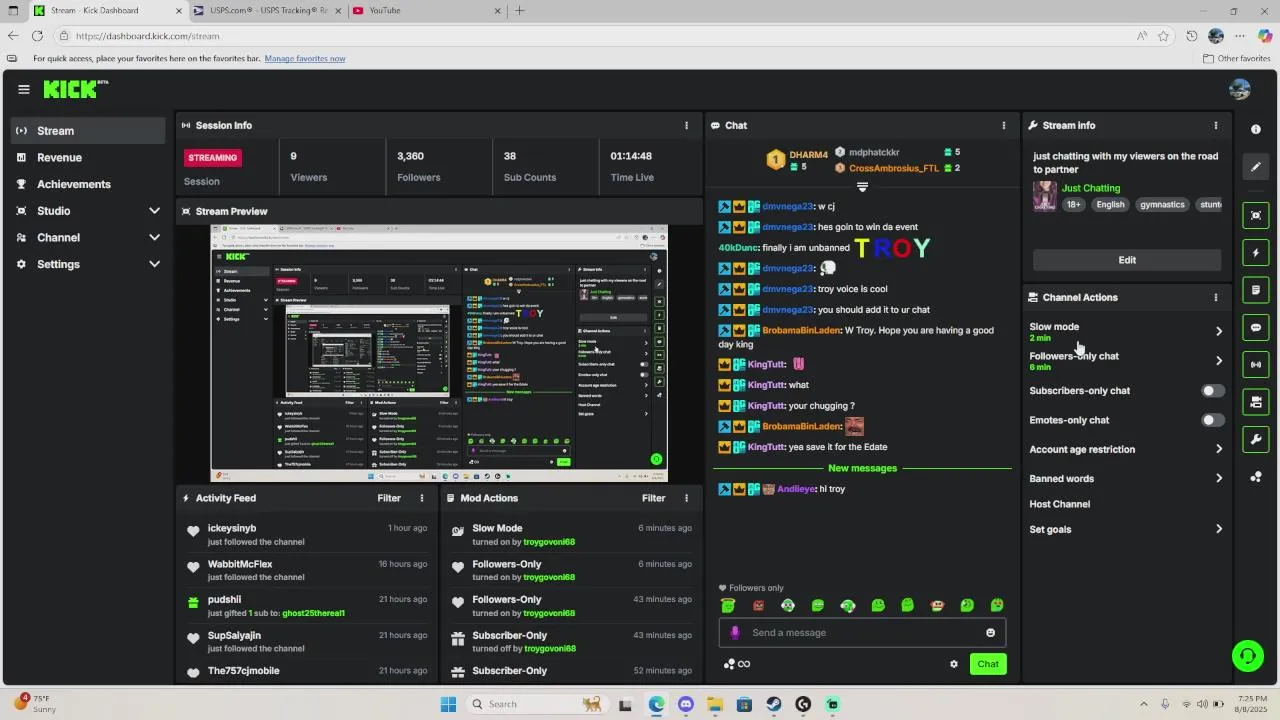Click the Windows Start button
The image size is (1280, 720).
[x=449, y=704]
